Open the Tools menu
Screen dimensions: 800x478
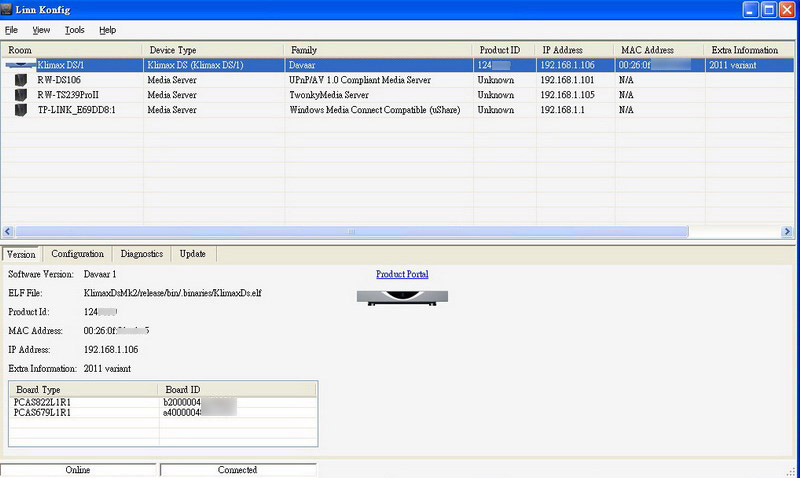75,30
